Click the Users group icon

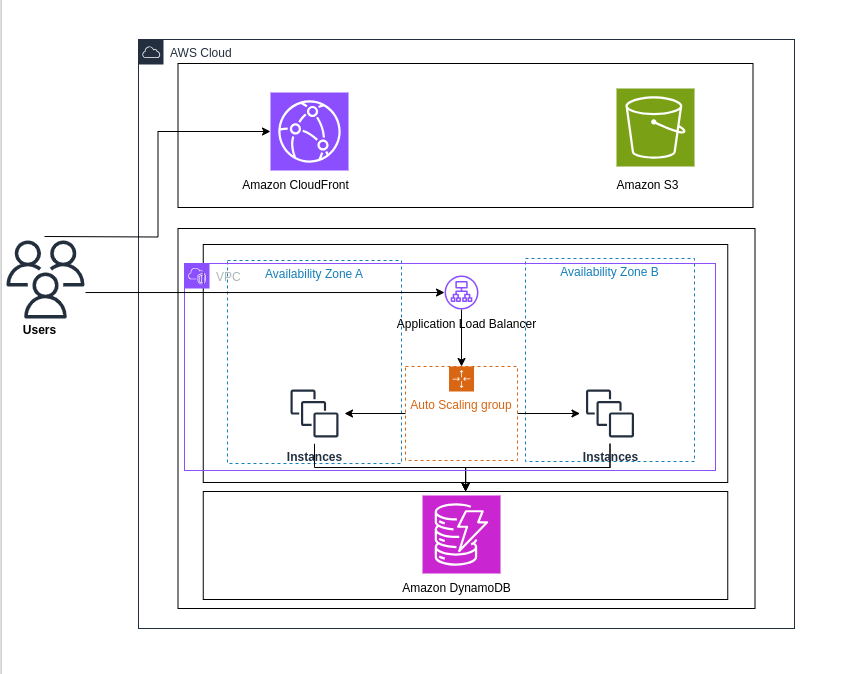(x=46, y=279)
